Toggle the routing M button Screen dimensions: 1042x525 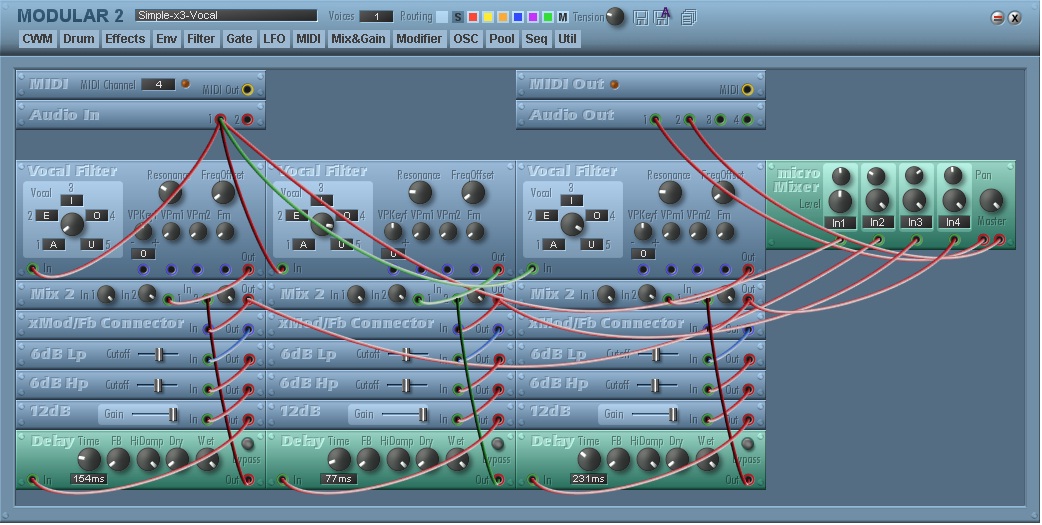[x=562, y=17]
